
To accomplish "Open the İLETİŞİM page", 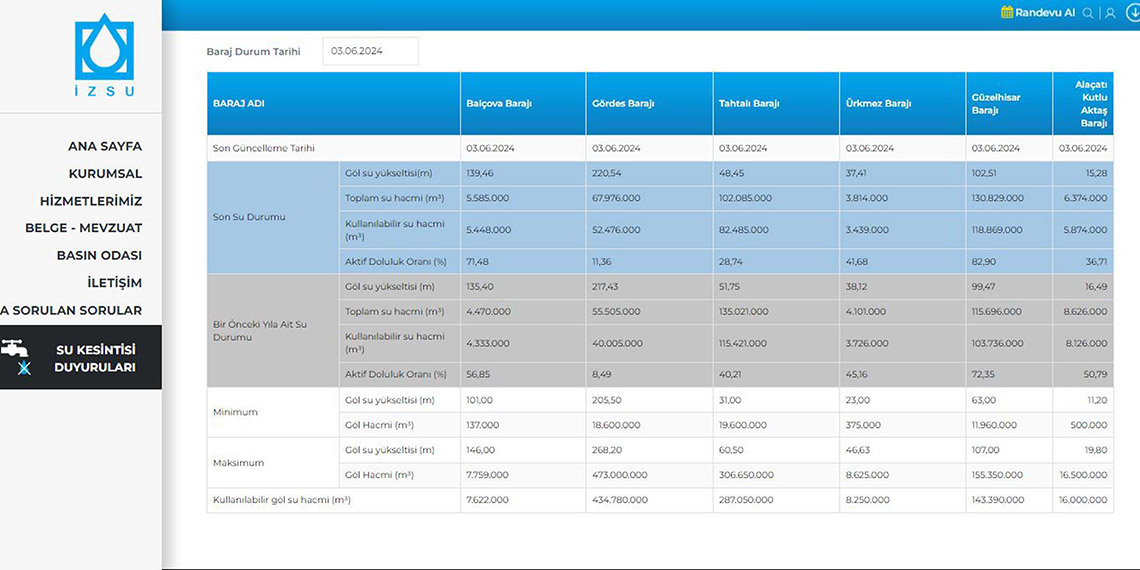I will pyautogui.click(x=114, y=283).
